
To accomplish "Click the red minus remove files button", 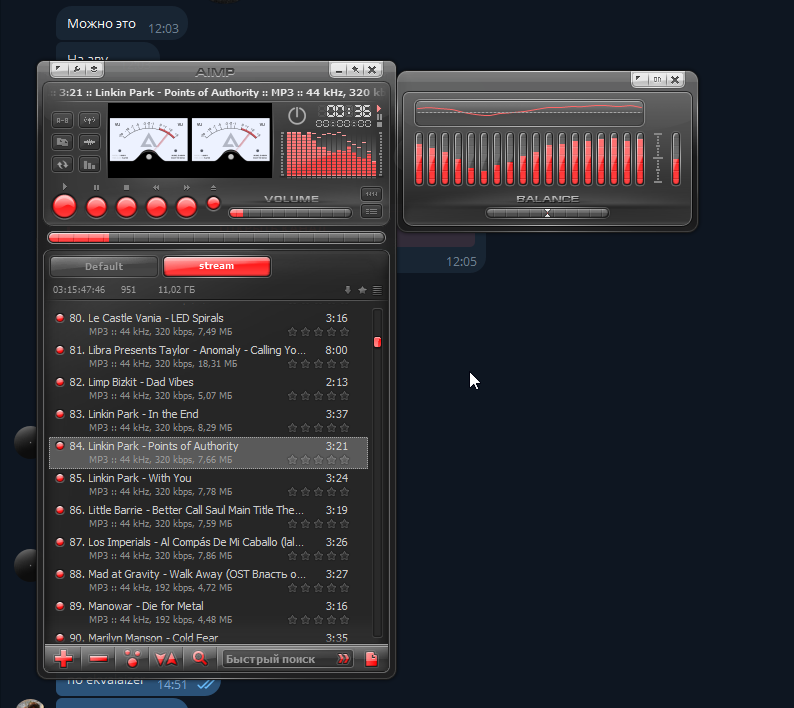I will click(98, 658).
